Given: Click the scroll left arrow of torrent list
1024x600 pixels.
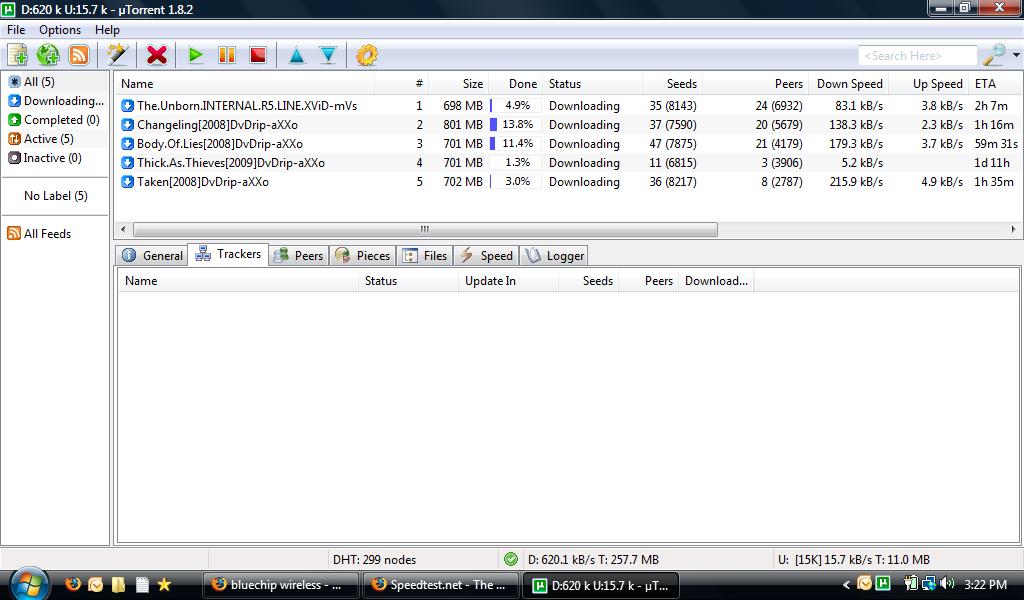Looking at the screenshot, I should pyautogui.click(x=123, y=229).
